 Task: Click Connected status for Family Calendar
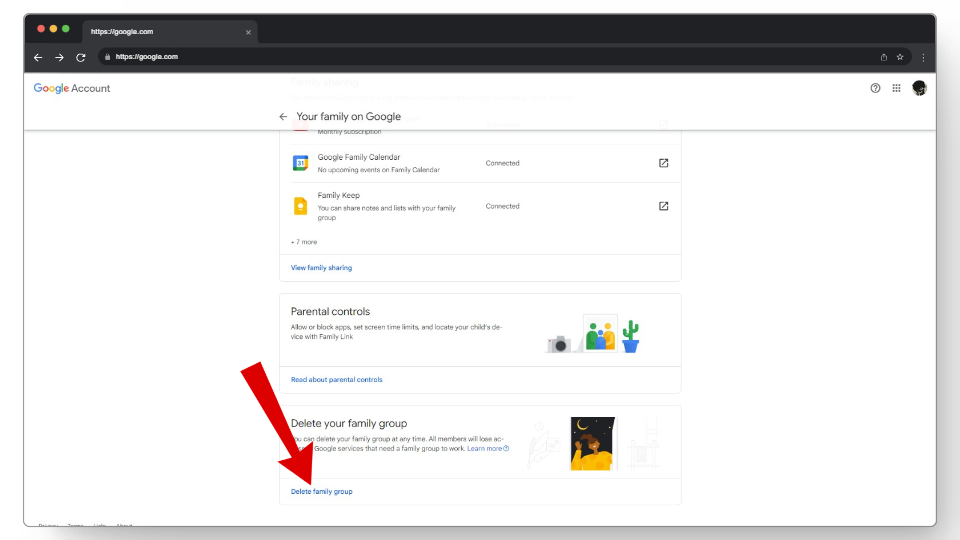[503, 163]
